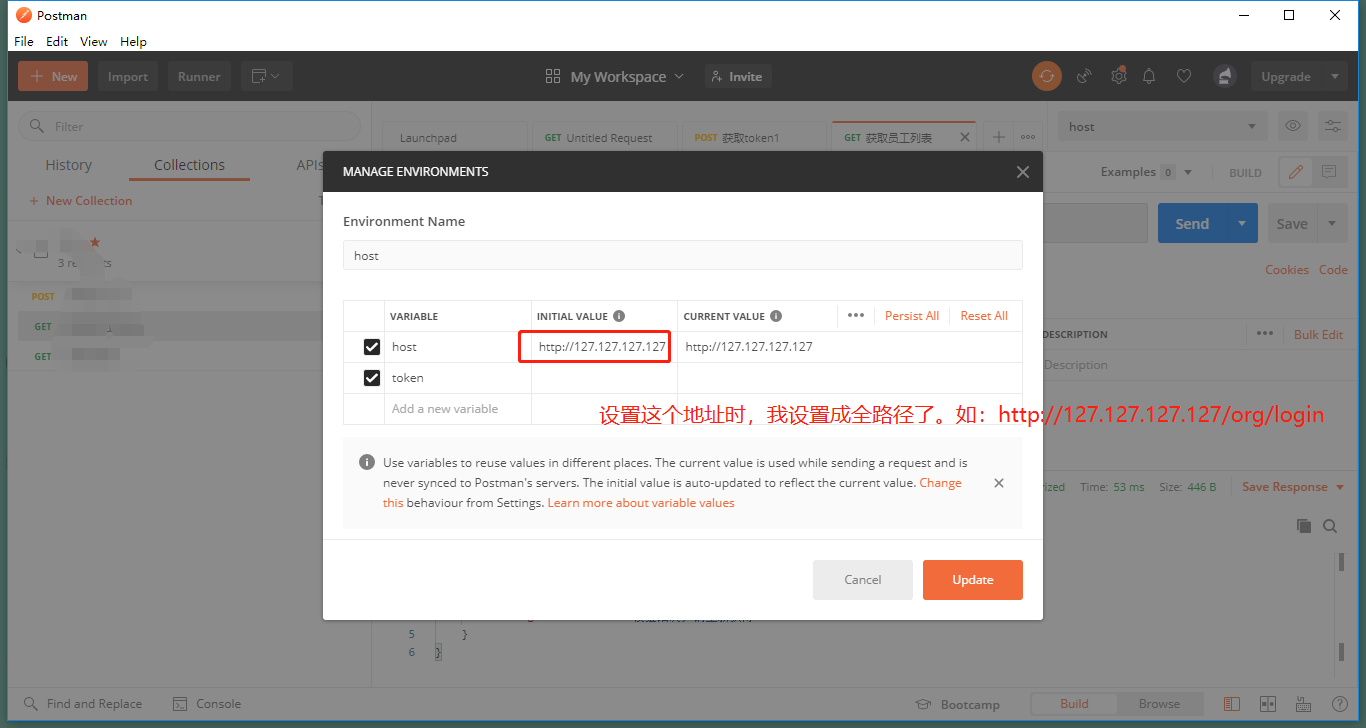Click the environment quick look eye icon
Viewport: 1366px width, 728px height.
point(1293,126)
